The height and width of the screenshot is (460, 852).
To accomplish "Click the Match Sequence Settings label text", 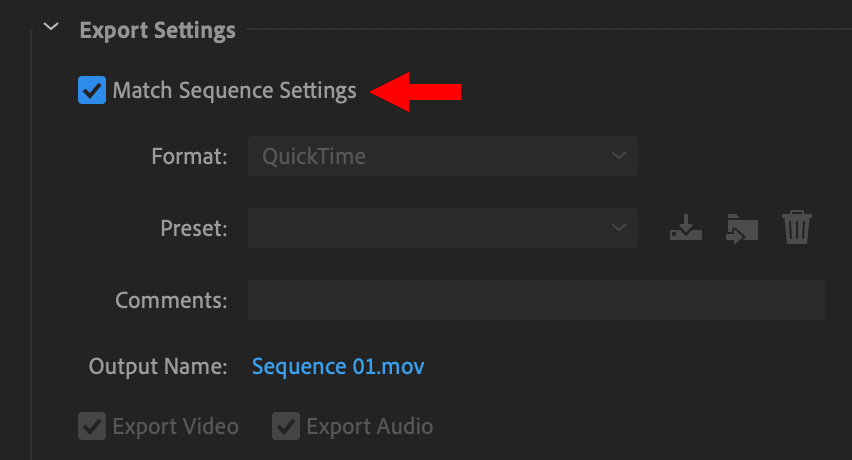I will pyautogui.click(x=235, y=91).
